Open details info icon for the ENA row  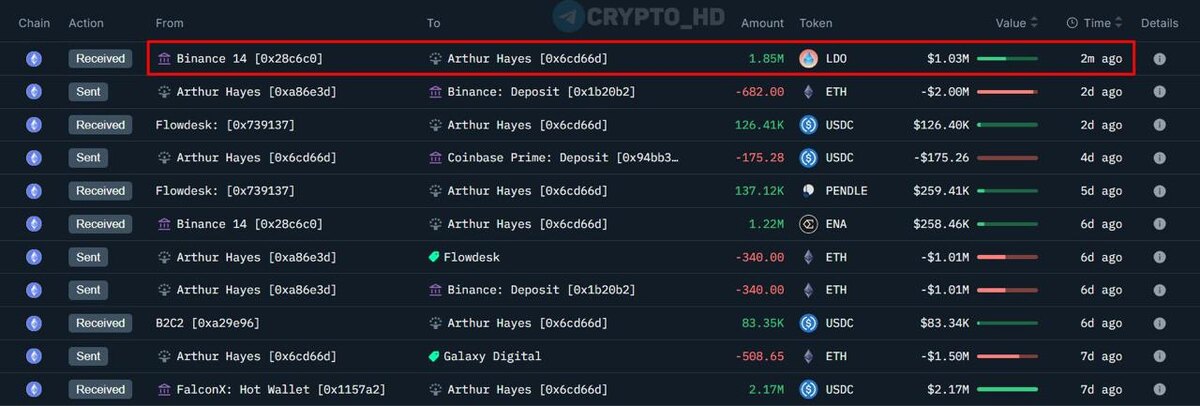pos(1159,224)
